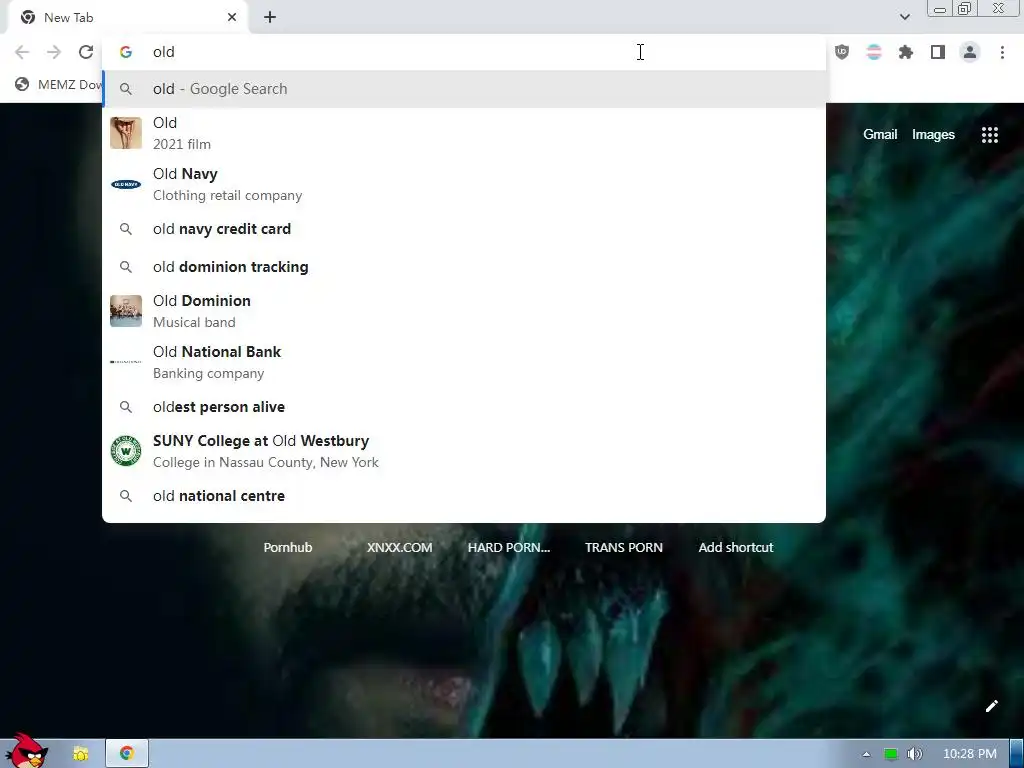This screenshot has width=1024, height=768.
Task: Choose the 'Old 2021 film' suggestion
Action: click(464, 133)
